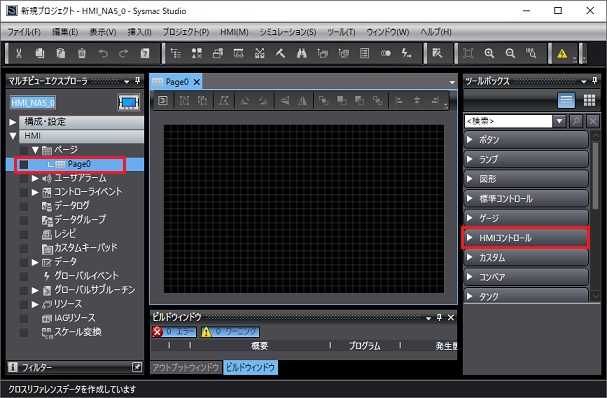Close the Page0 editor tab
Screen dimensions: 607x398
tap(197, 82)
